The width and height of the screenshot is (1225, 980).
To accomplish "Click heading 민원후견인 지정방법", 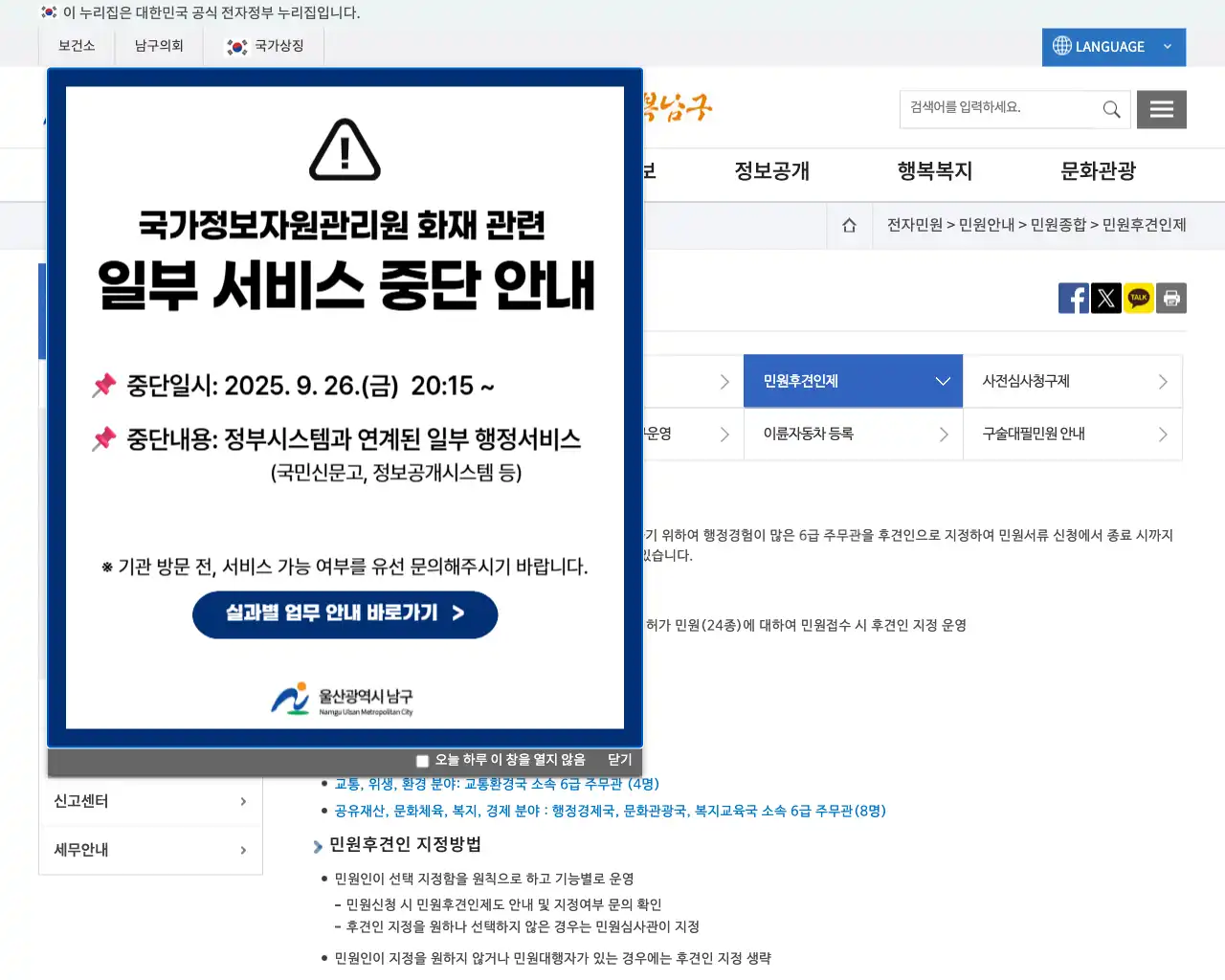I will tap(405, 844).
